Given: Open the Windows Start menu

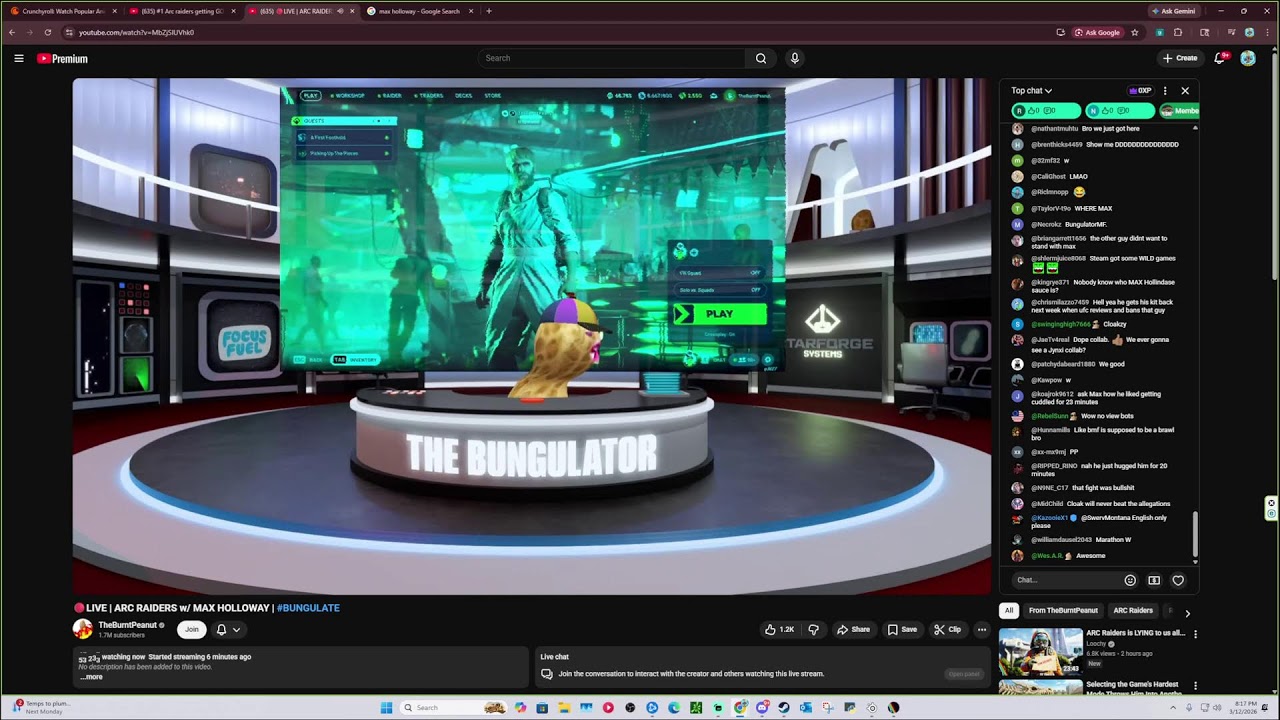Looking at the screenshot, I should click(x=386, y=708).
